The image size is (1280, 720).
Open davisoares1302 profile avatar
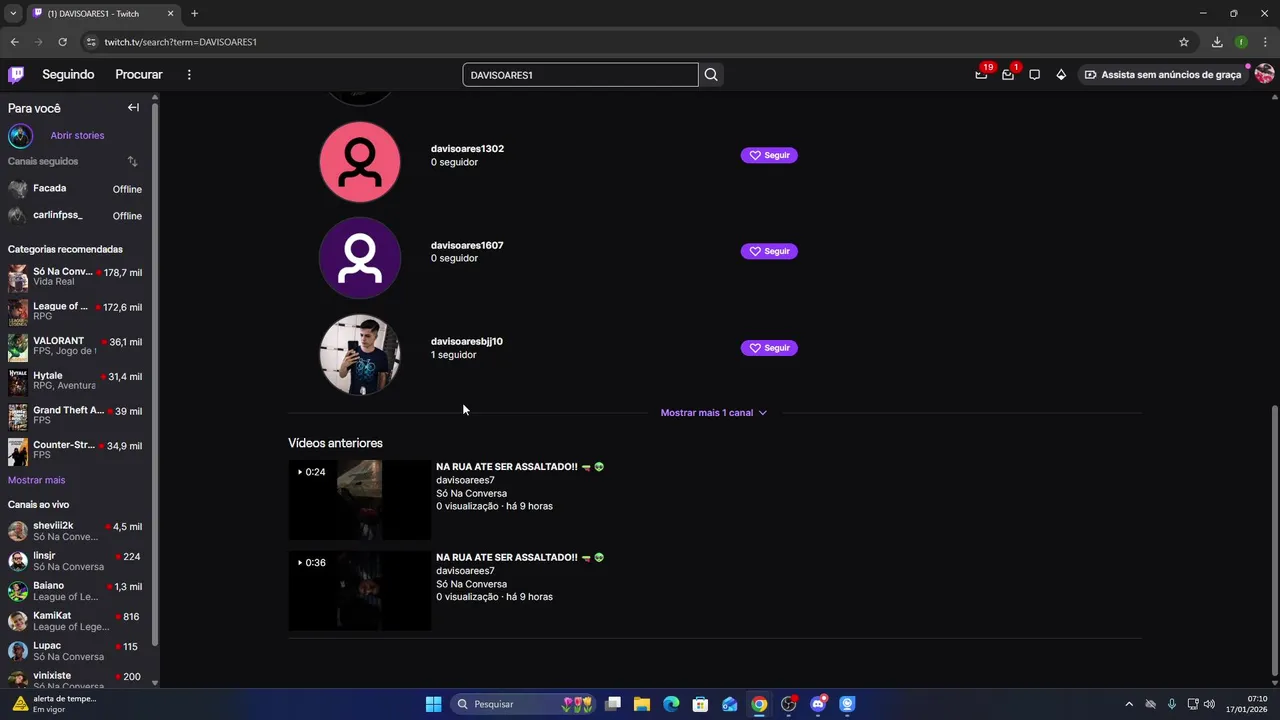point(360,162)
